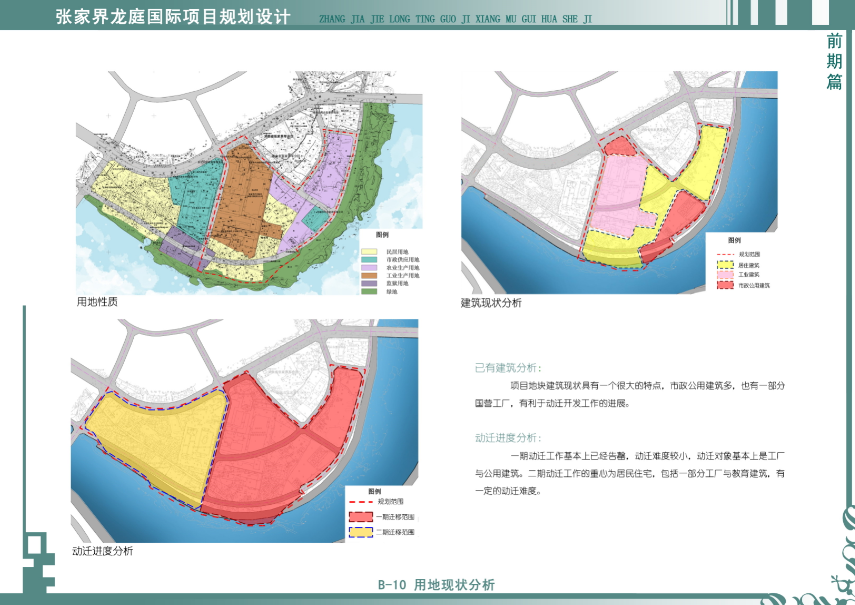This screenshot has height=605, width=855.
Task: Click the line starting 国营工厂，有利于动迁
Action: 552,403
